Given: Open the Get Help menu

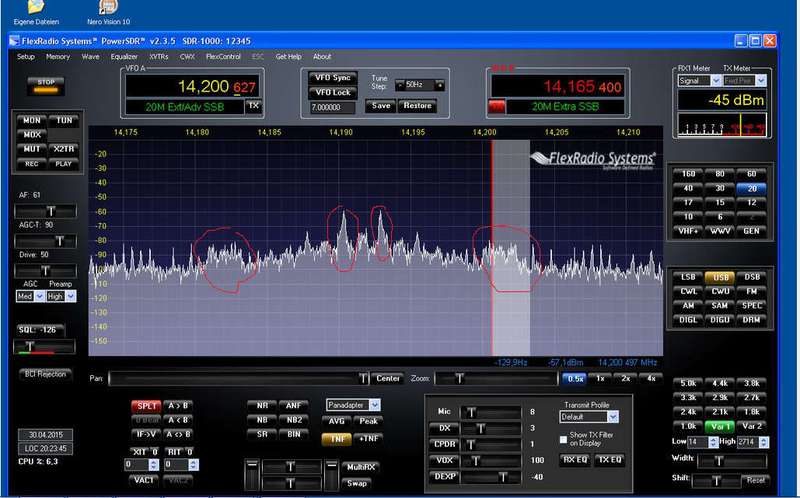Looking at the screenshot, I should click(289, 57).
